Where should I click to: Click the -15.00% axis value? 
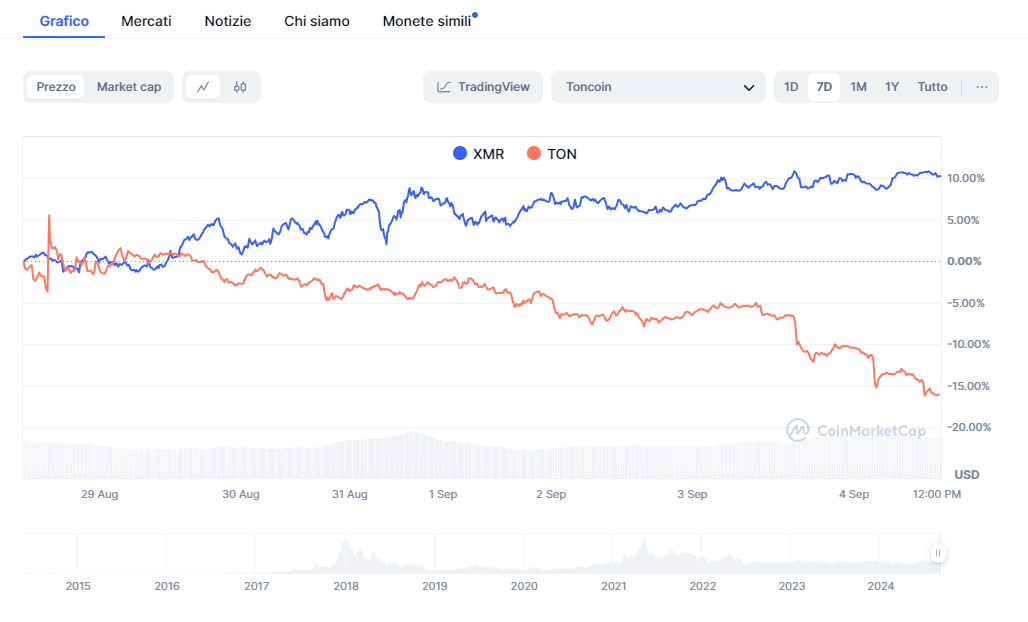[x=968, y=386]
